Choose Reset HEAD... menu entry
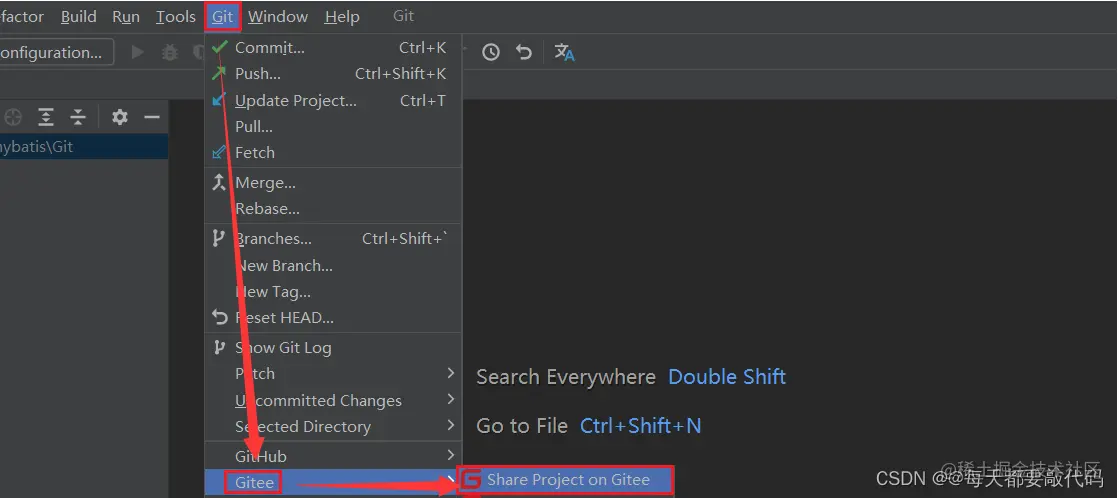This screenshot has width=1119, height=498. point(333,317)
